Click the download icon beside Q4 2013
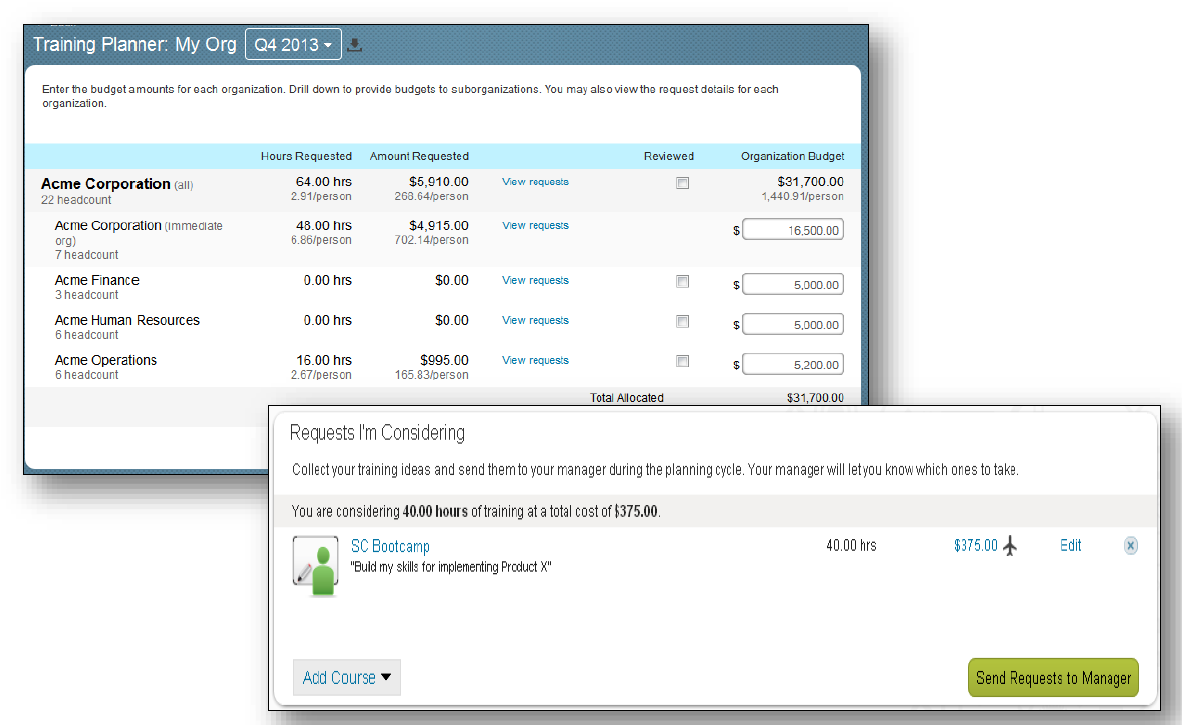 coord(354,45)
